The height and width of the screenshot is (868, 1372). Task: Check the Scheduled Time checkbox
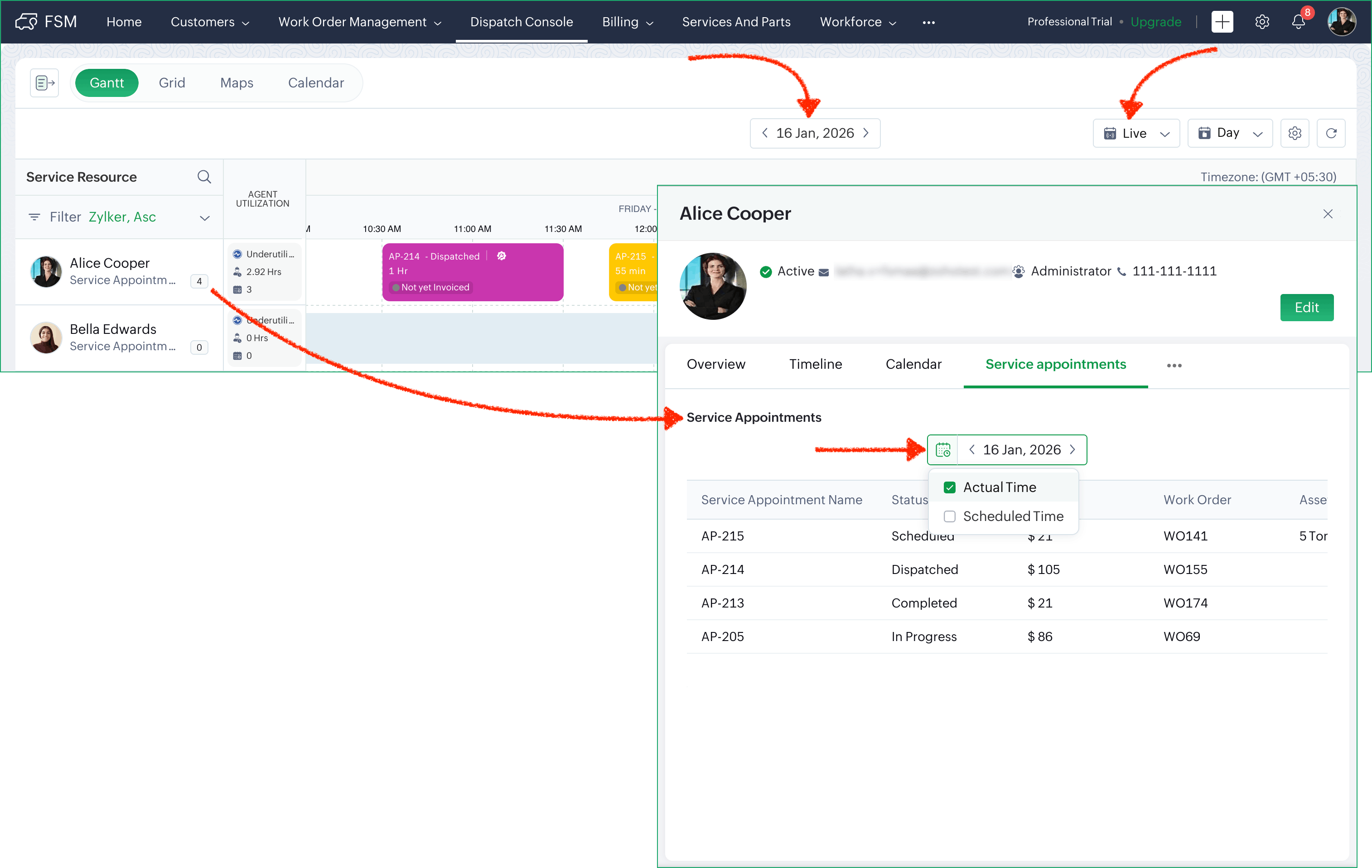(949, 516)
